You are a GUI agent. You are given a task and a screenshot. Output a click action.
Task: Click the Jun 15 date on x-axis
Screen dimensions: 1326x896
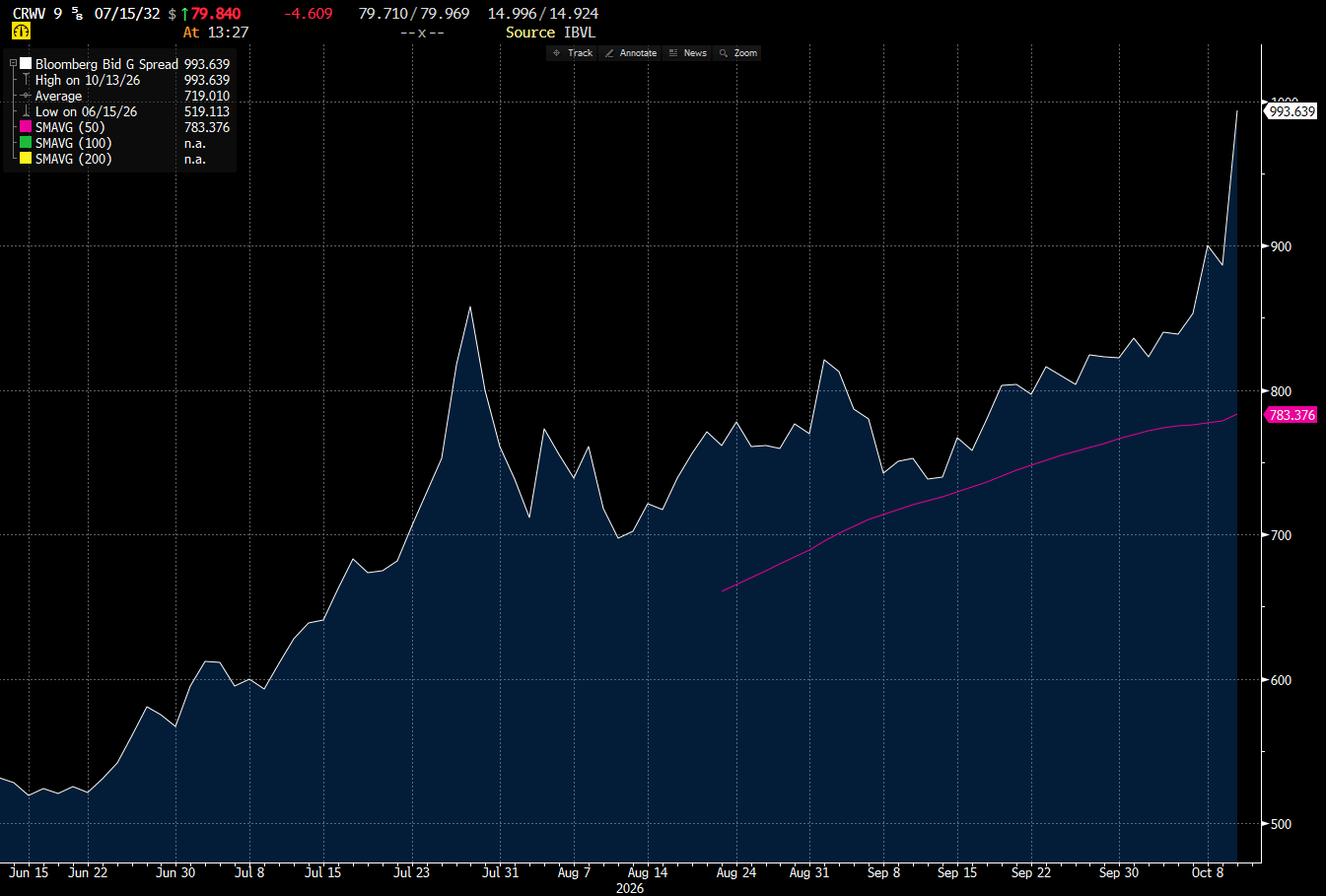click(29, 872)
